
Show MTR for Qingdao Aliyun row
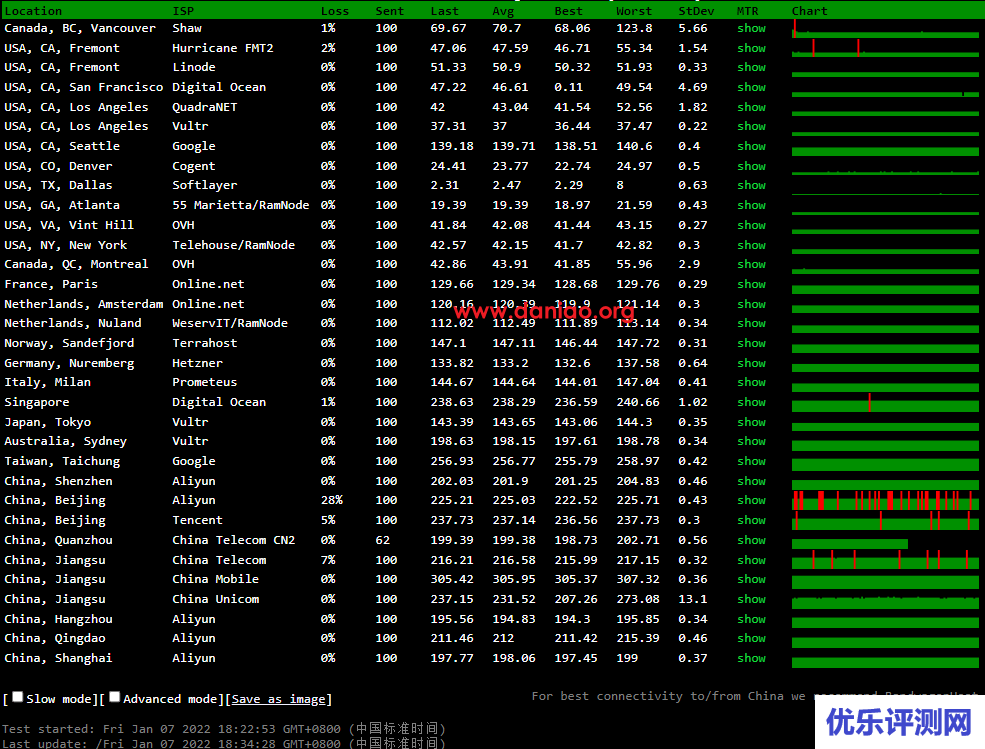tap(751, 638)
